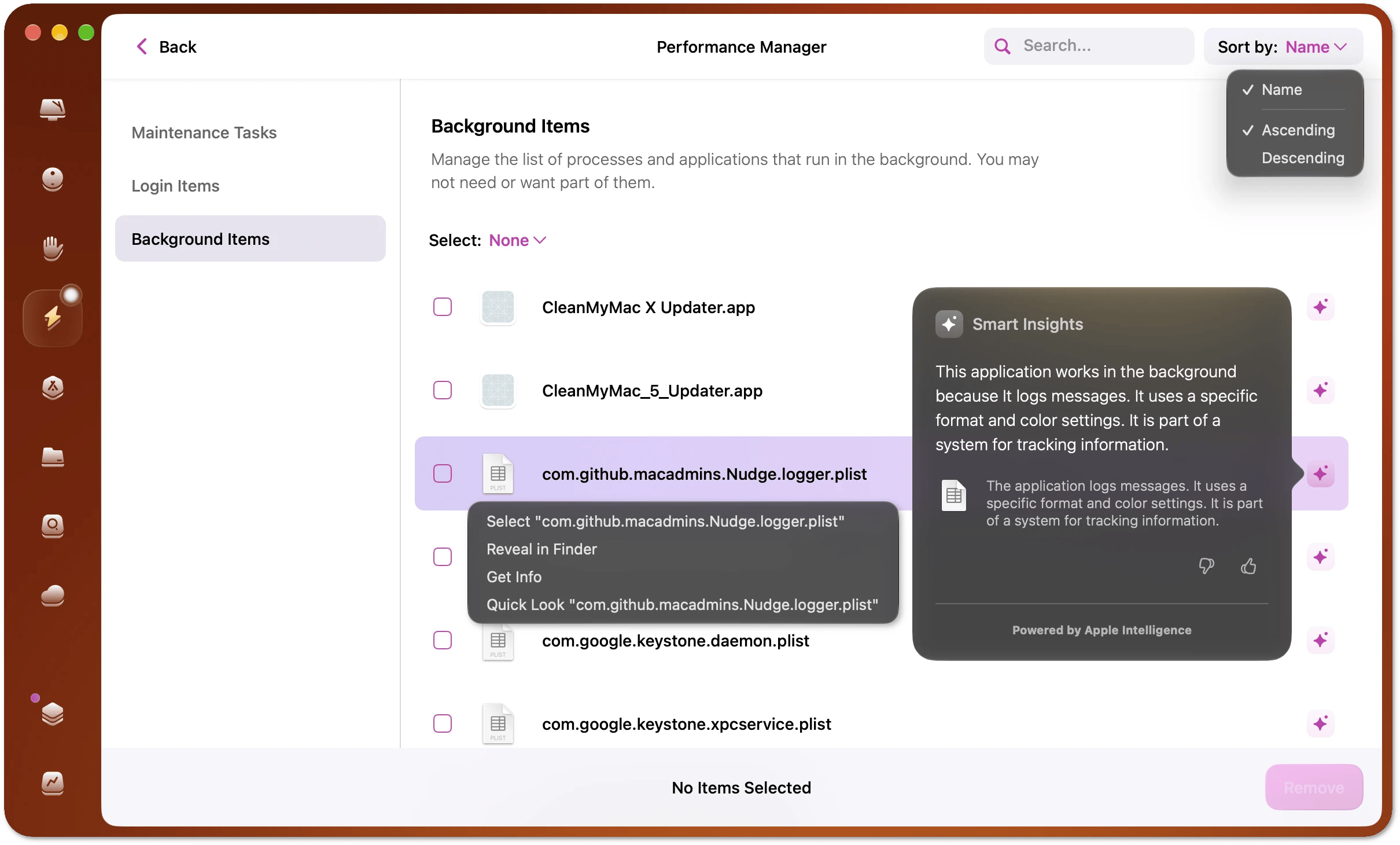Choose Get Info from context menu

[x=683, y=577]
